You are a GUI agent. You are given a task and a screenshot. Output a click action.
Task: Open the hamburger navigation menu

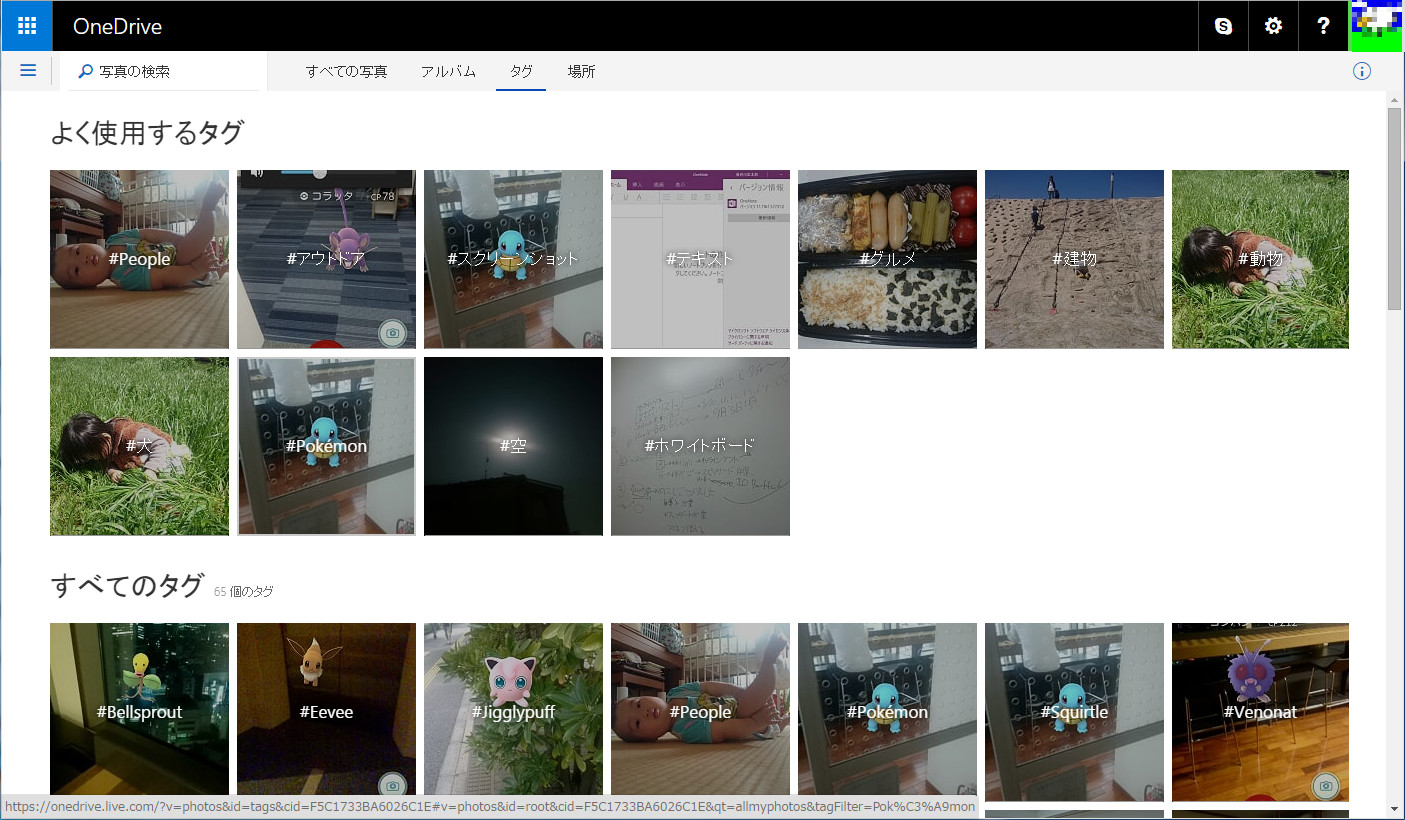(28, 70)
